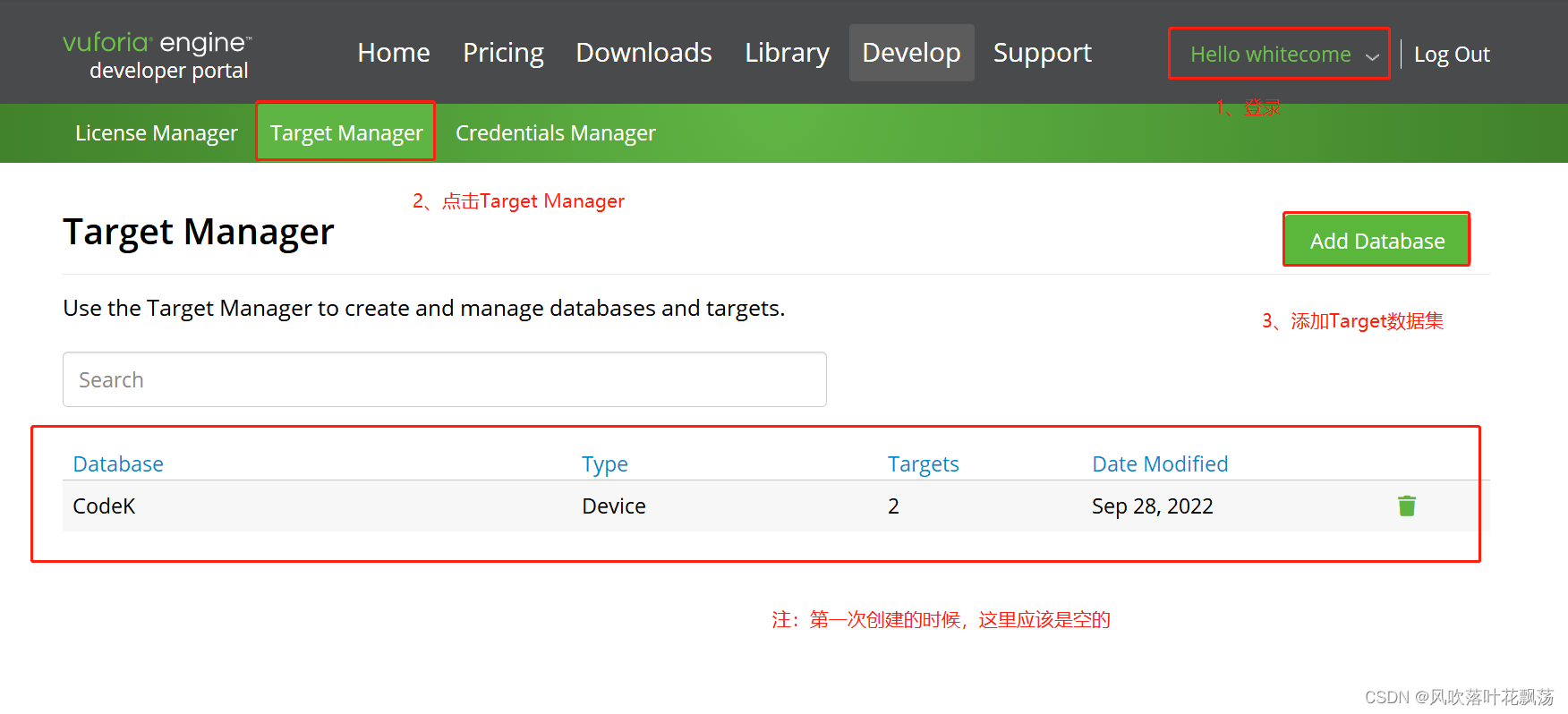1568x714 pixels.
Task: Click the Add Database button
Action: click(1377, 240)
